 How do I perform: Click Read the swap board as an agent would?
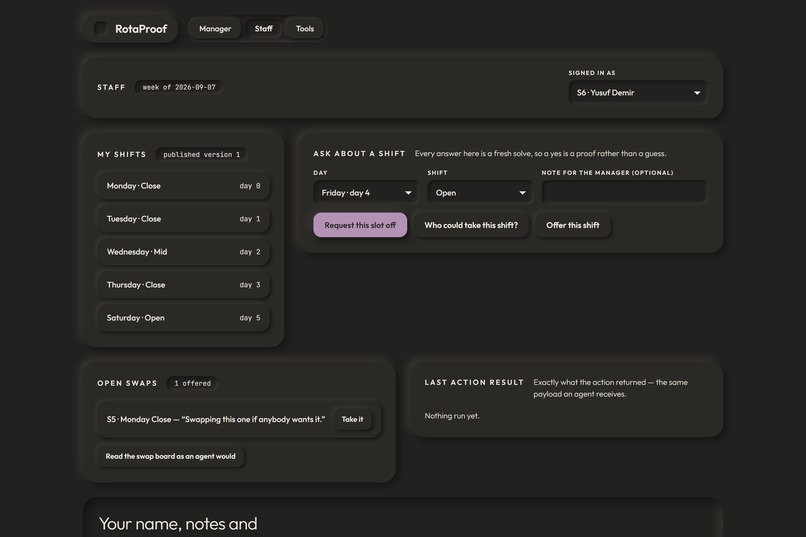pos(170,456)
